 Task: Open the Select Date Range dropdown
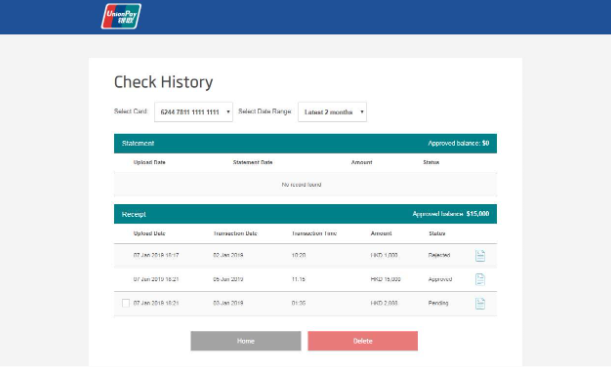click(x=332, y=112)
